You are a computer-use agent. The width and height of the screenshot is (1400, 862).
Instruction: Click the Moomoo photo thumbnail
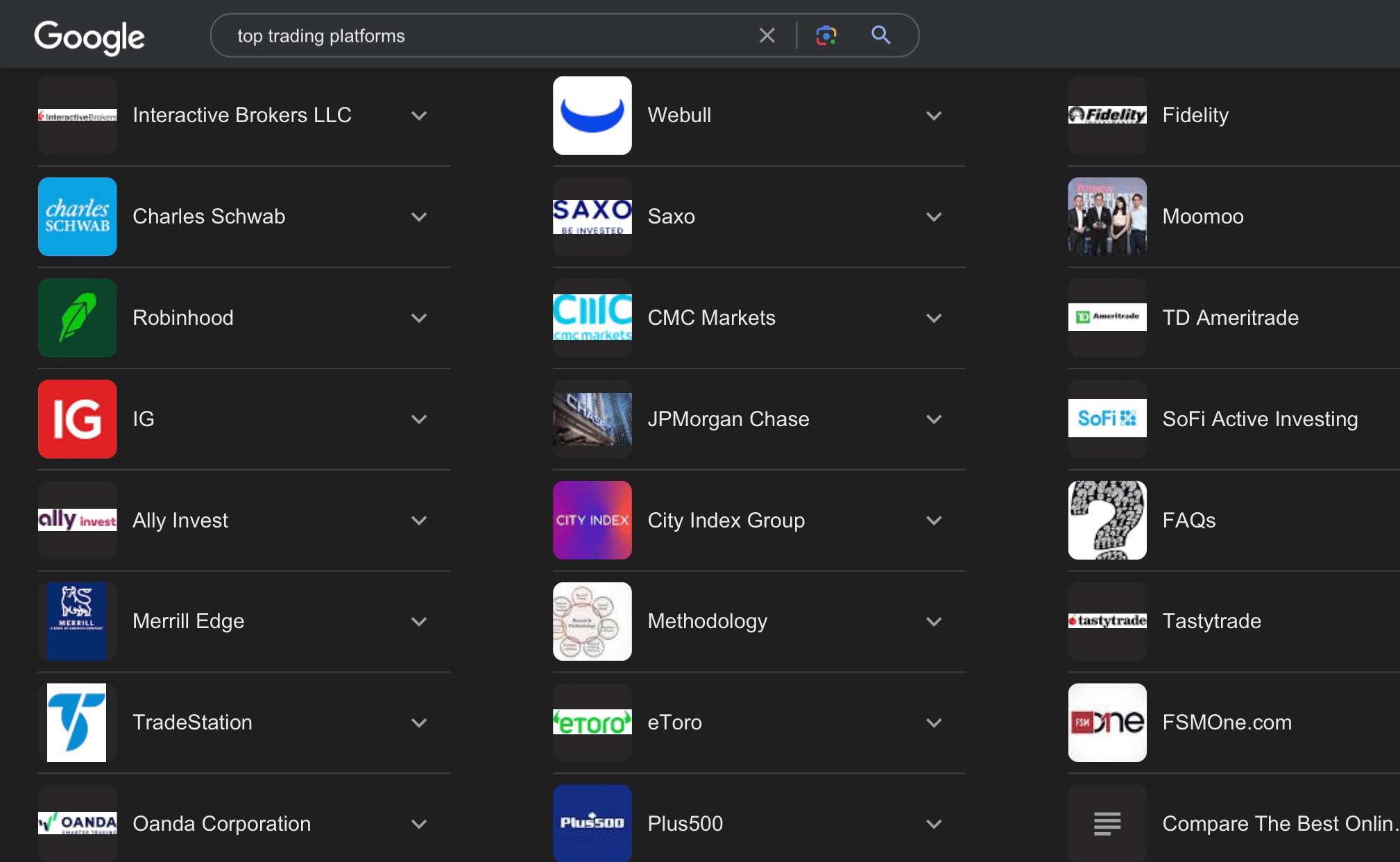click(1107, 217)
